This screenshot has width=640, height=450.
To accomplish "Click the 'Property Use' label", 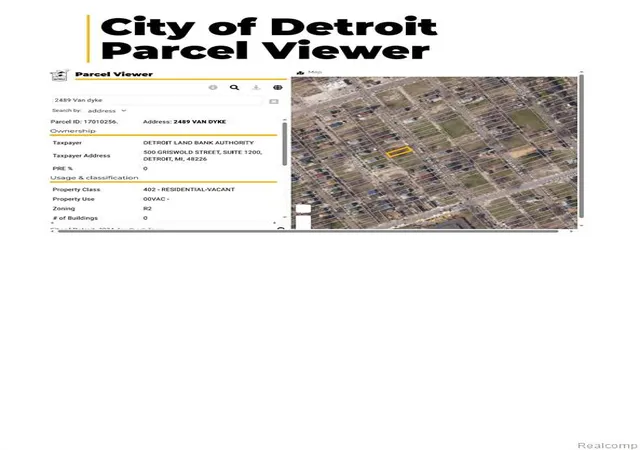I will point(73,199).
